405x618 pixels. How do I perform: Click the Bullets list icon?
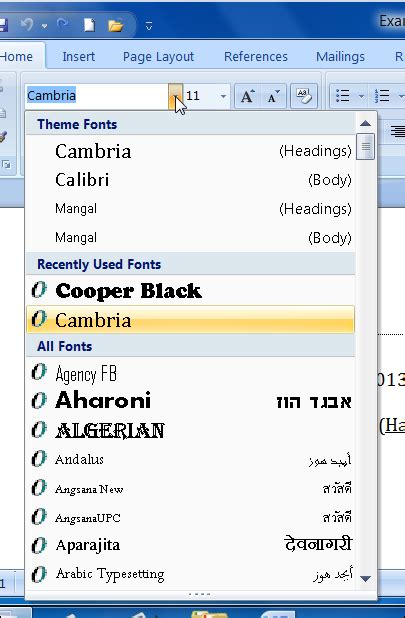coord(343,96)
